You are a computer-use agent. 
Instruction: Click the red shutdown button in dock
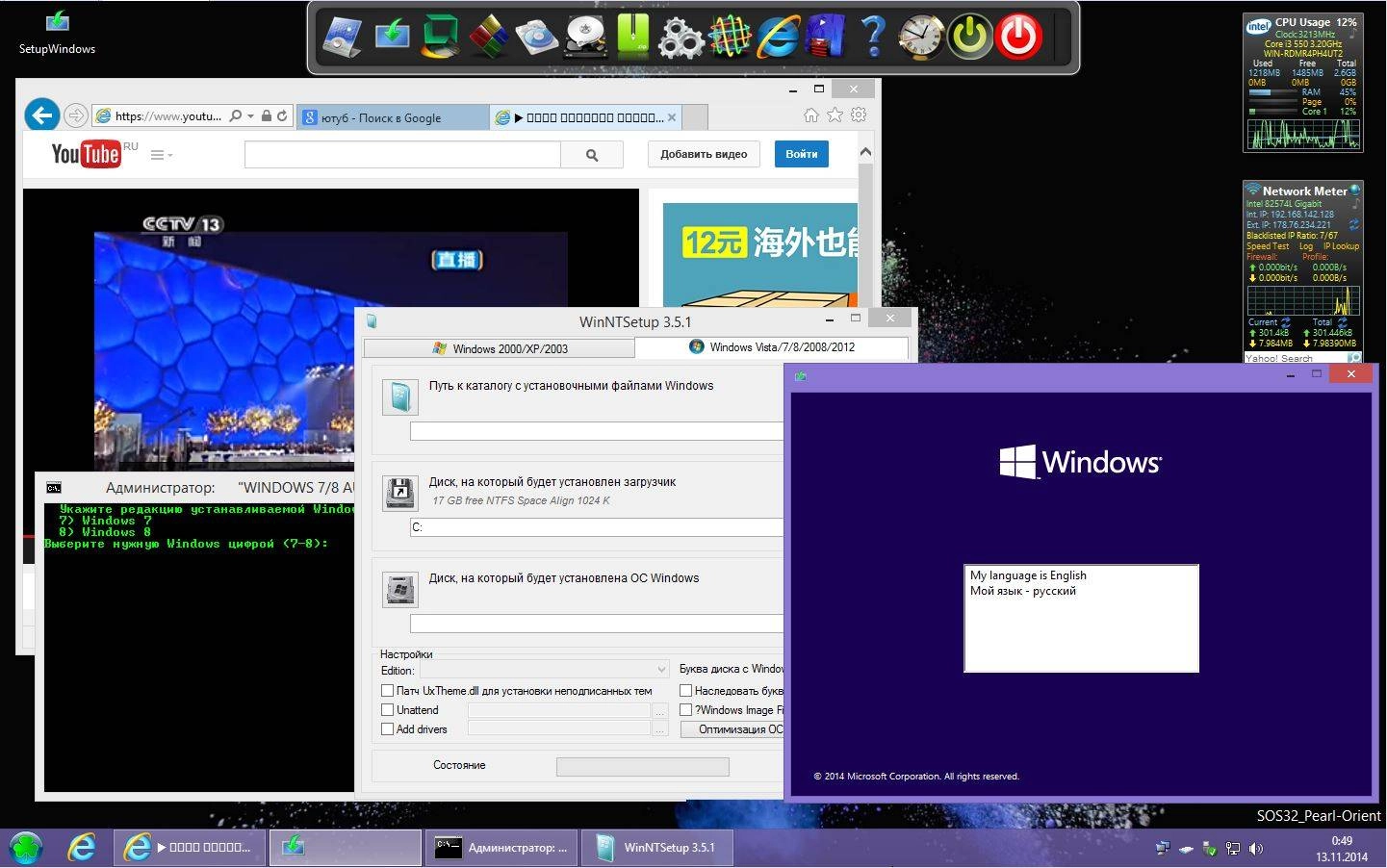point(1018,37)
